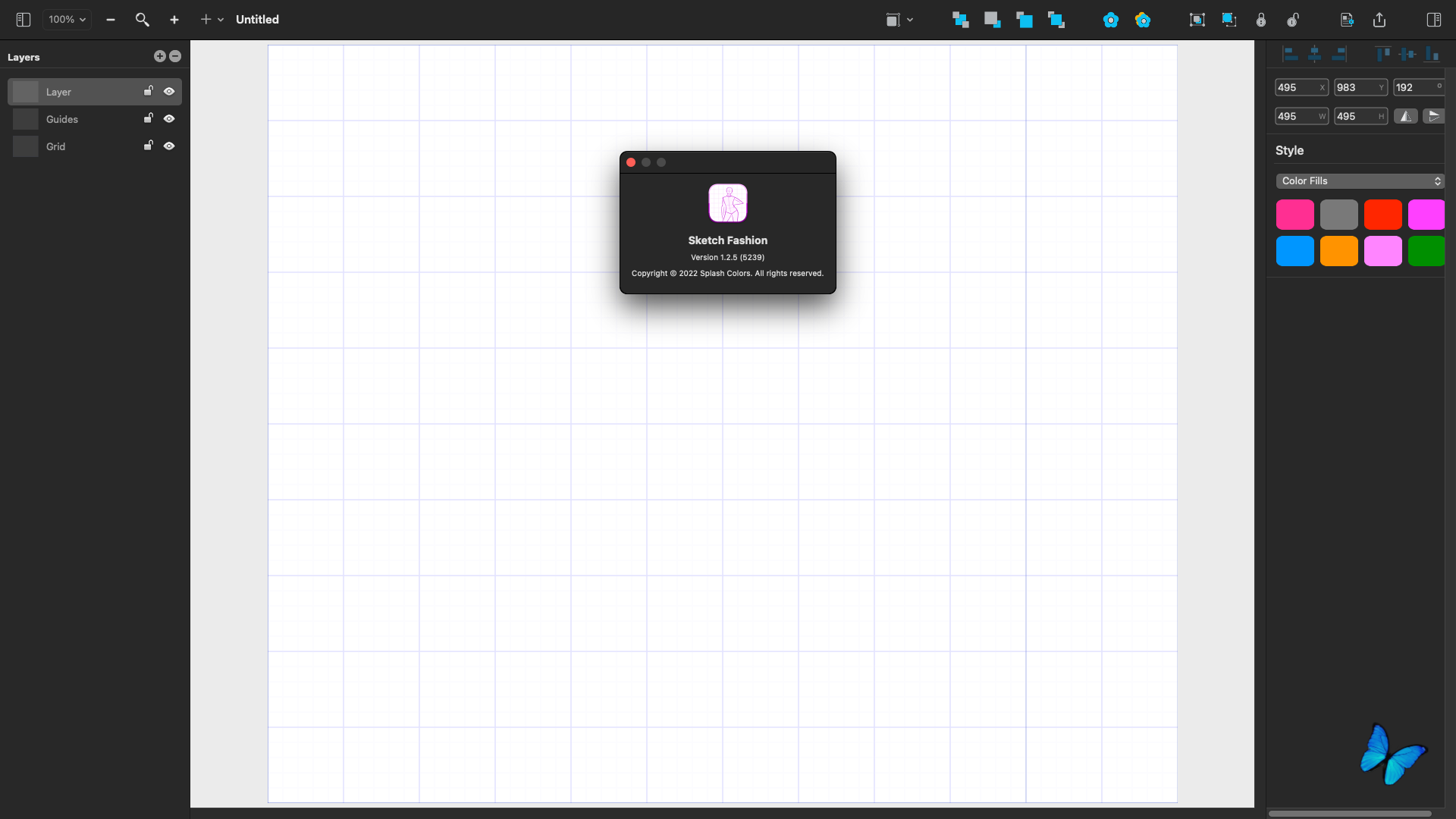The image size is (1456, 819).
Task: Click arrange icon with blue square over outline
Action: click(x=1056, y=20)
